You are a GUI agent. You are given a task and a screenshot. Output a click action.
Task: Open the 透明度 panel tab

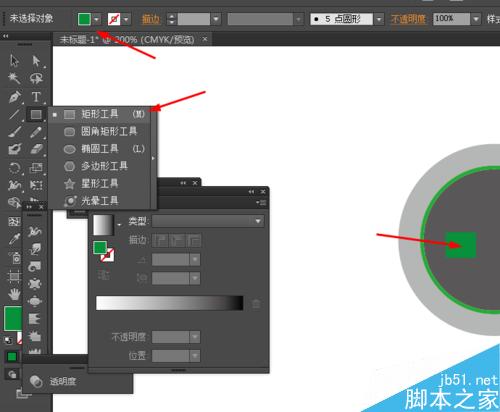click(x=63, y=381)
